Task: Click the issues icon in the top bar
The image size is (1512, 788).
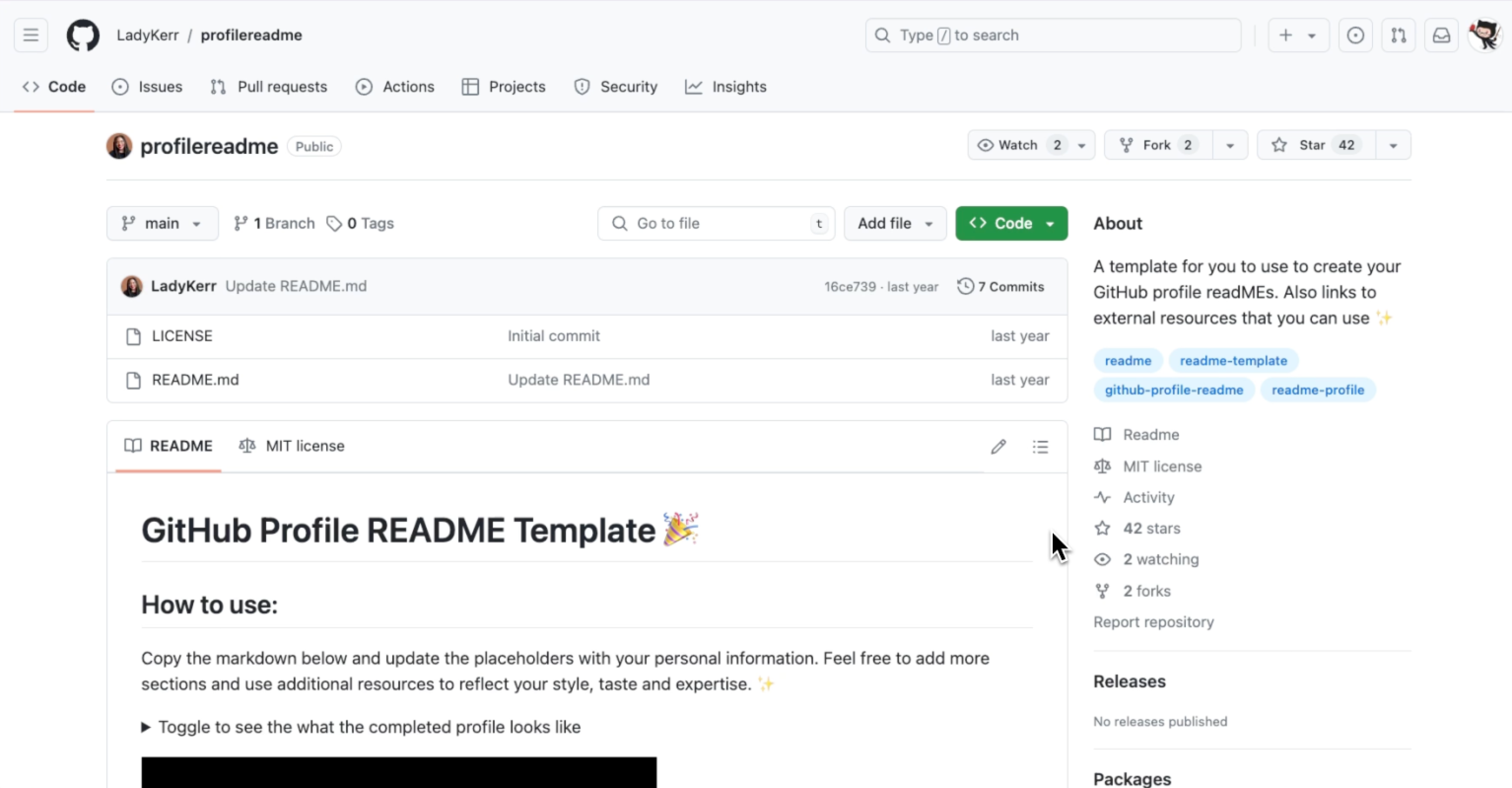Action: (1354, 35)
